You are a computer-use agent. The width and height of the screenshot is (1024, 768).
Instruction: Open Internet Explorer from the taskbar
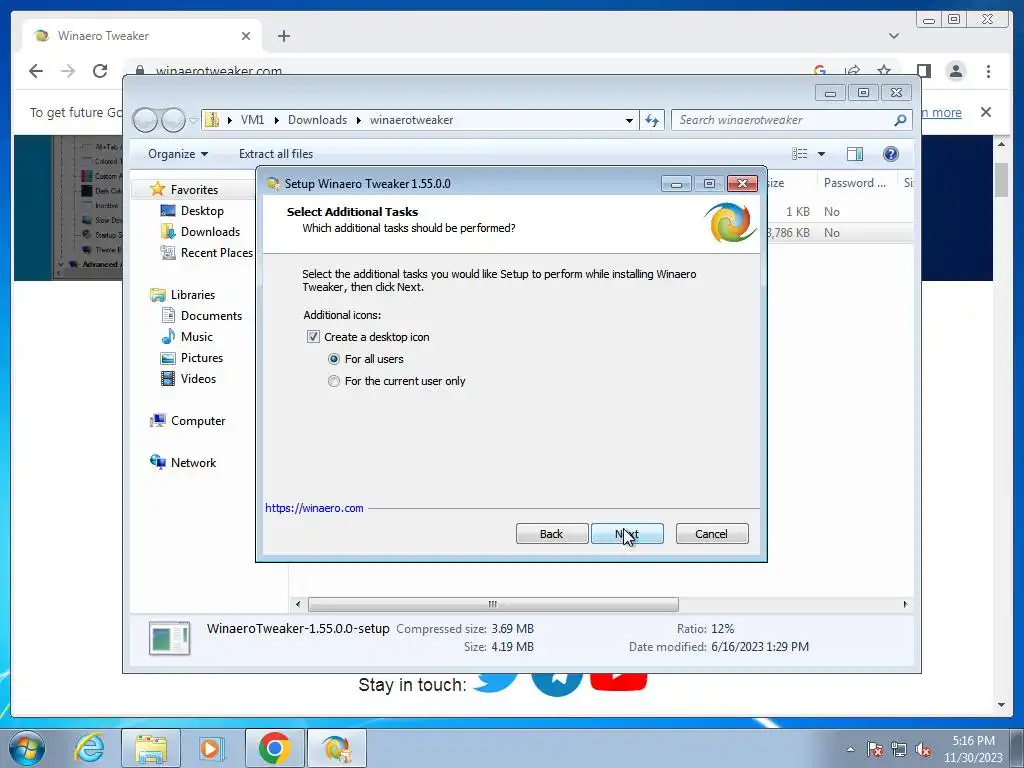(x=90, y=748)
